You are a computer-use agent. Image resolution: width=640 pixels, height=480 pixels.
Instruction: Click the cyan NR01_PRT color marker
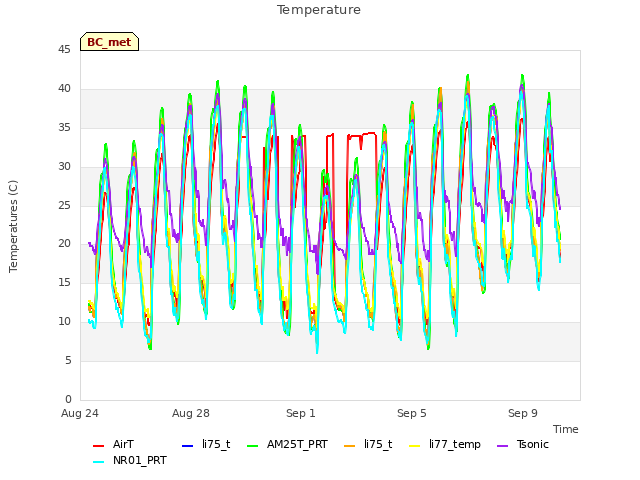(x=98, y=462)
